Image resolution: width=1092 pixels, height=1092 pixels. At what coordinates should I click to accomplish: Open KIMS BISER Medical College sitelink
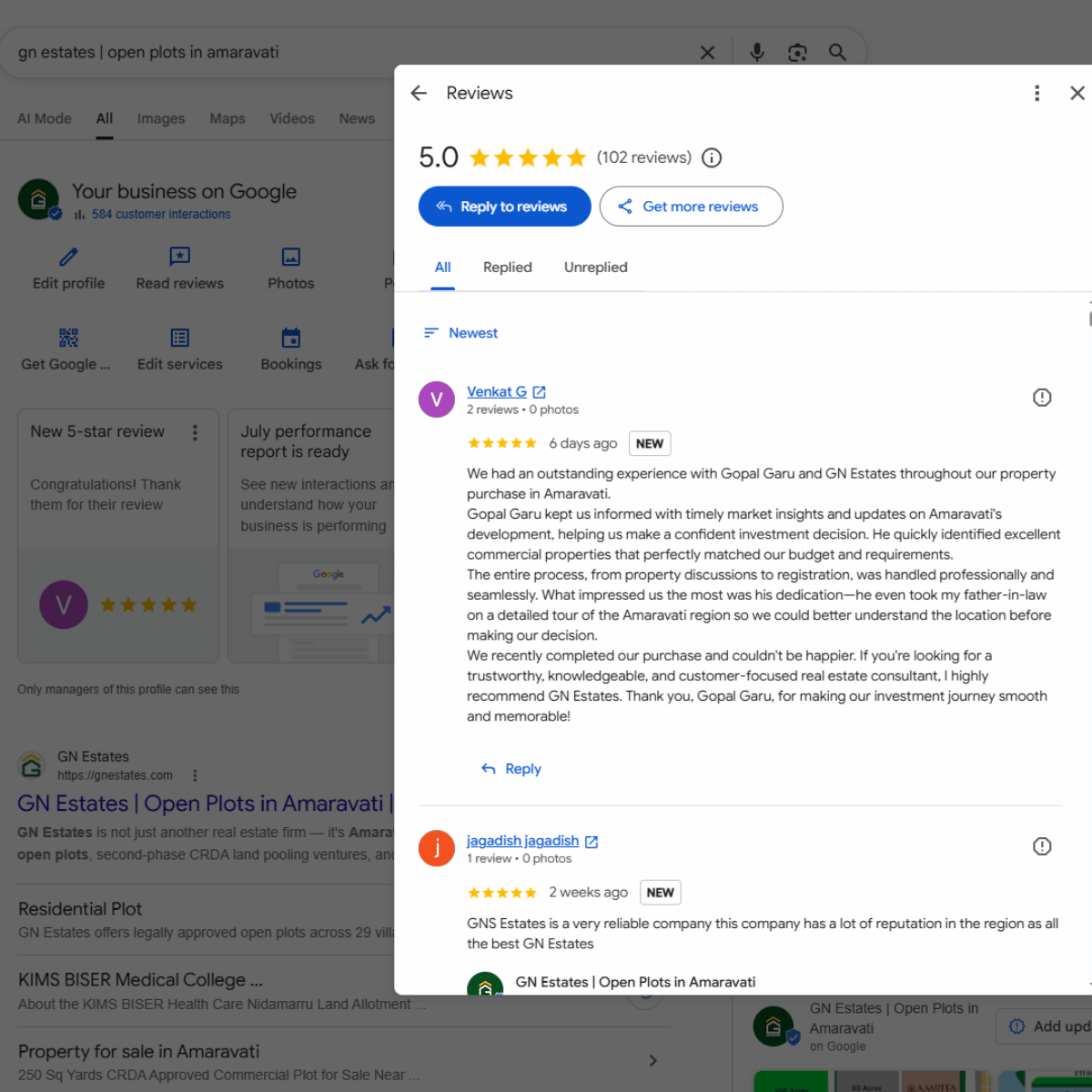point(140,980)
